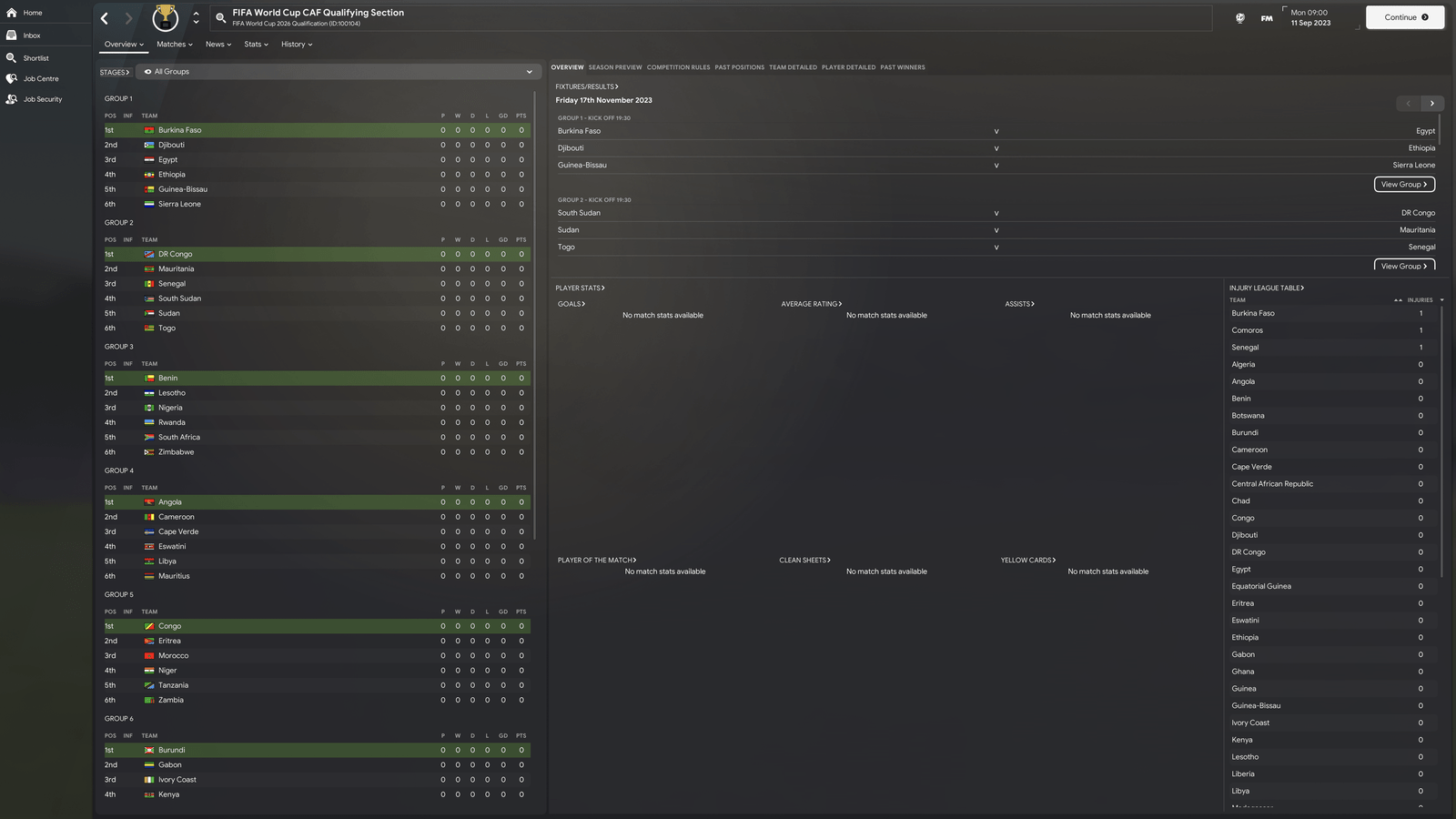Click the search magnifier icon in top bar
The image size is (1456, 819).
220,17
